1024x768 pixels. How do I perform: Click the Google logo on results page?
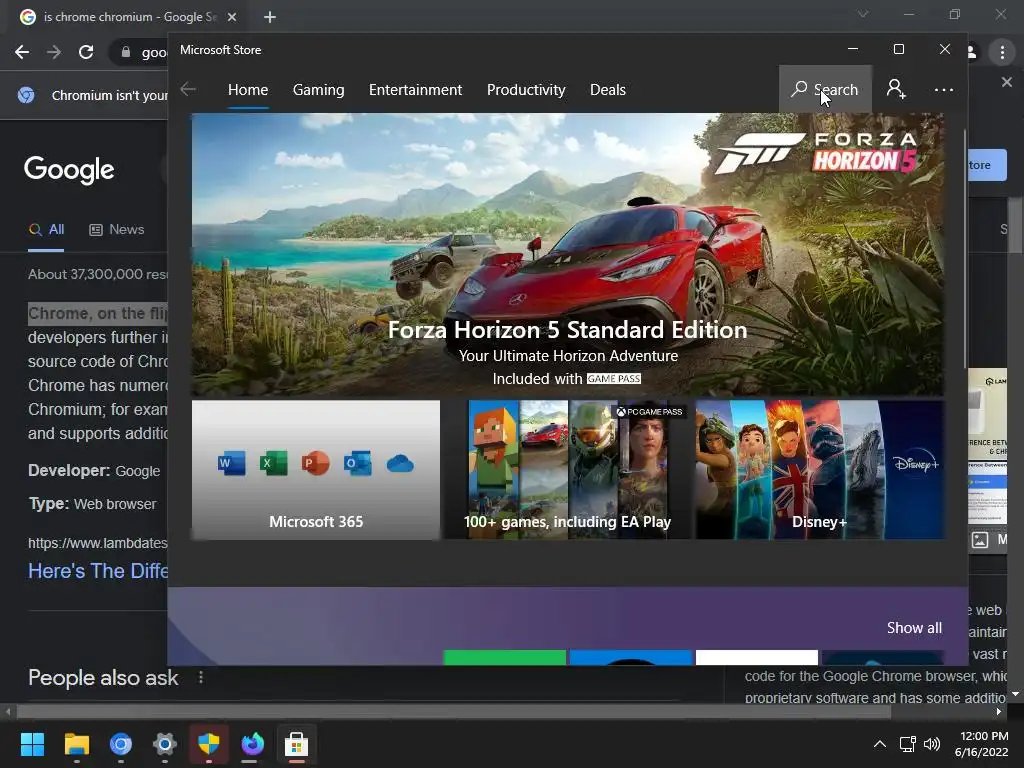69,170
